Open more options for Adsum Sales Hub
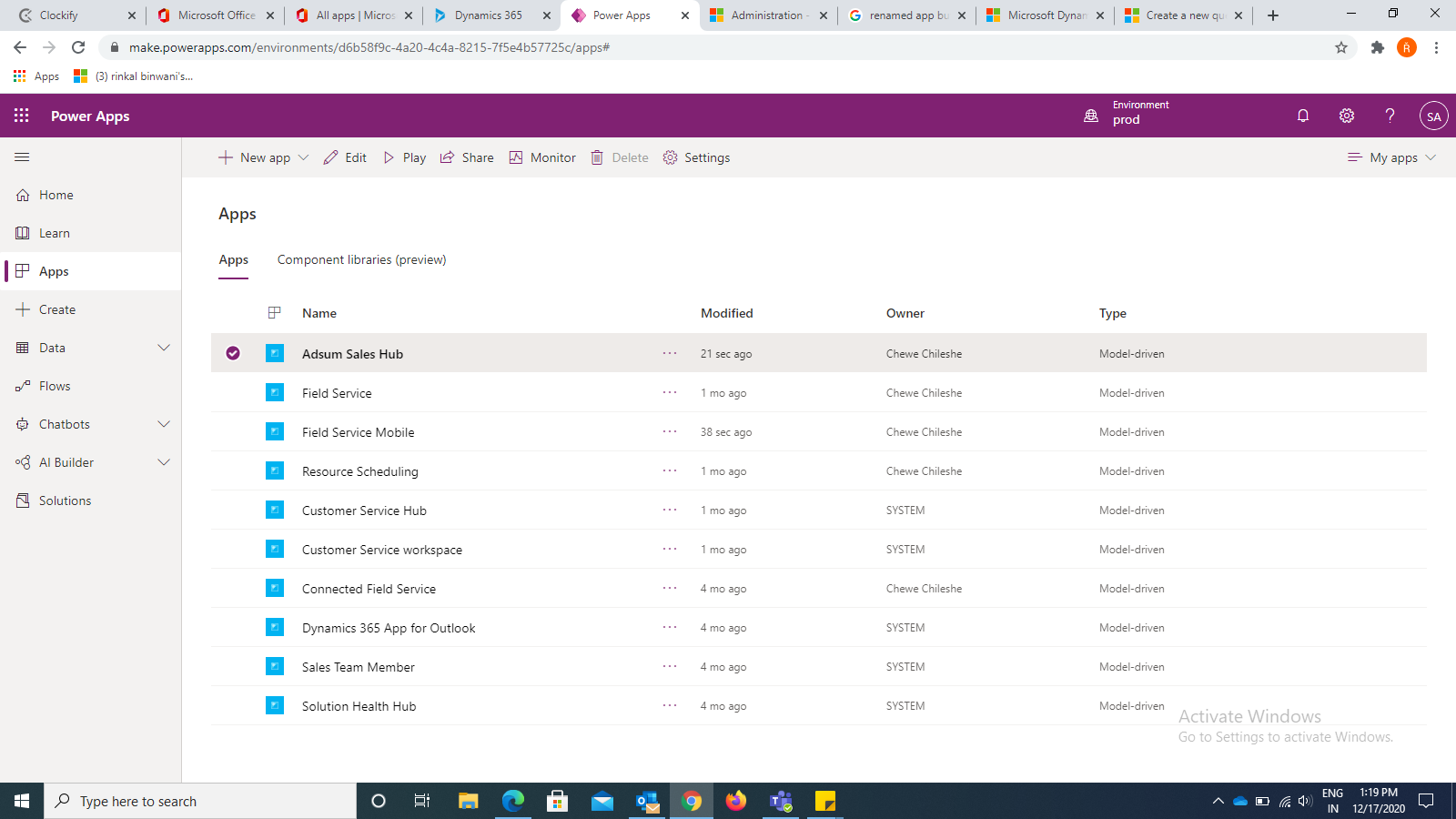 [670, 353]
